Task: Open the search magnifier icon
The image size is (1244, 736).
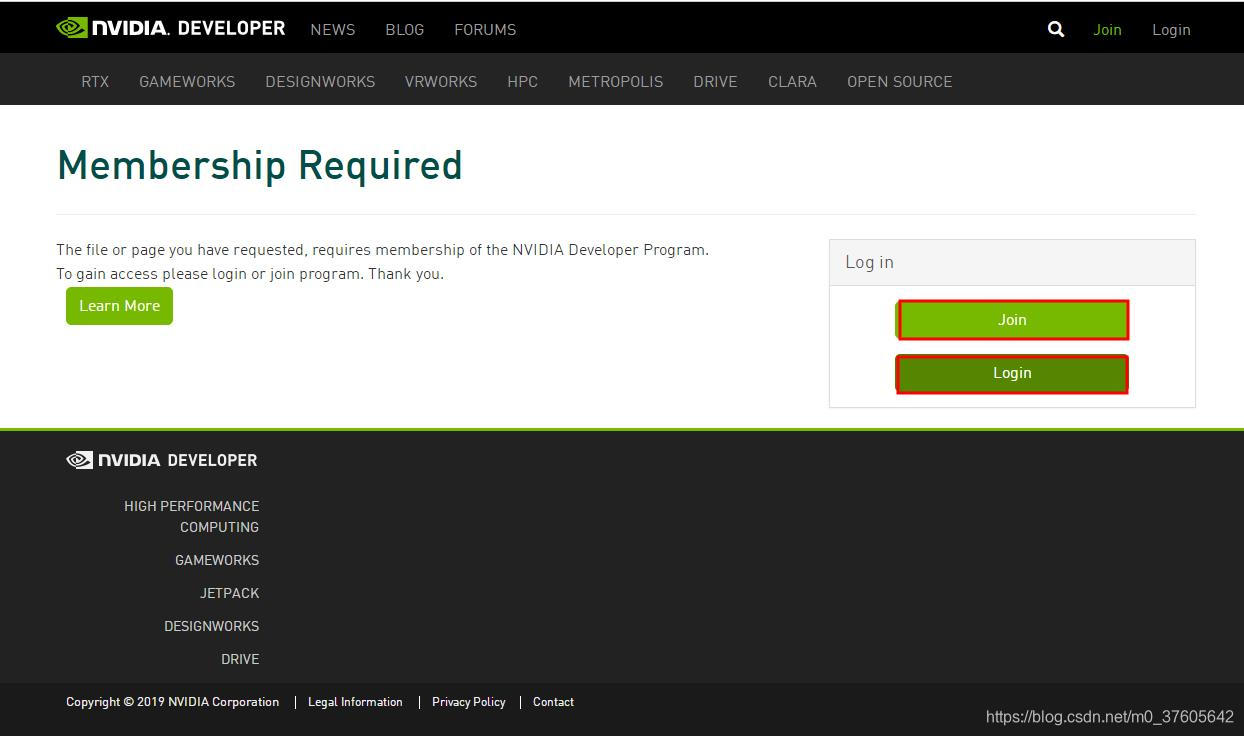Action: pos(1056,29)
